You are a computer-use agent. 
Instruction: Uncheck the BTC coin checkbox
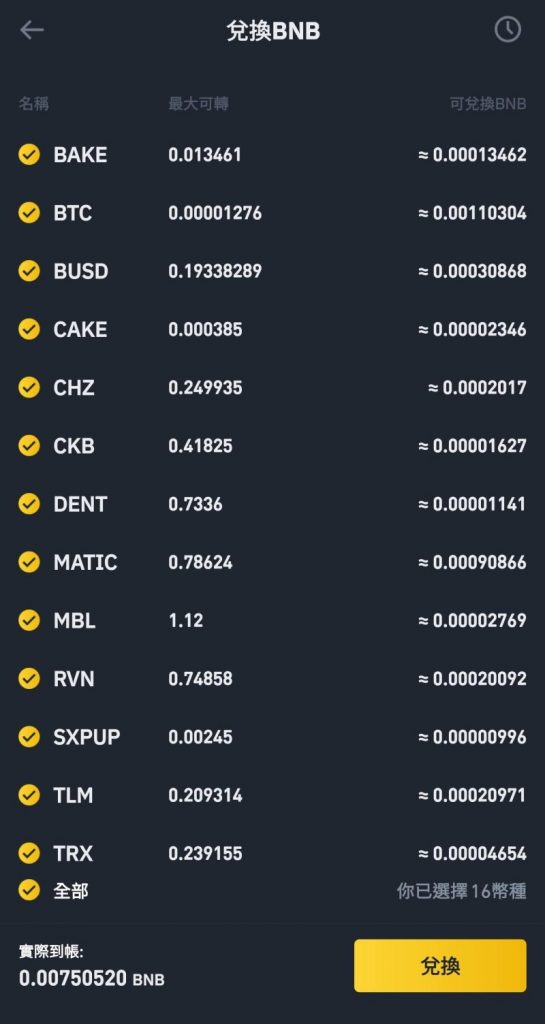[29, 213]
